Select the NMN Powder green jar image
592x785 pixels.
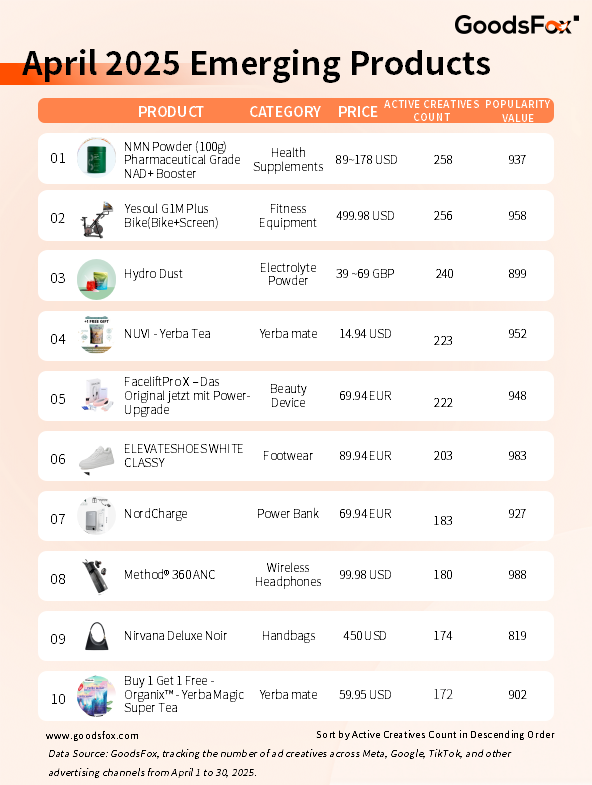coord(96,158)
